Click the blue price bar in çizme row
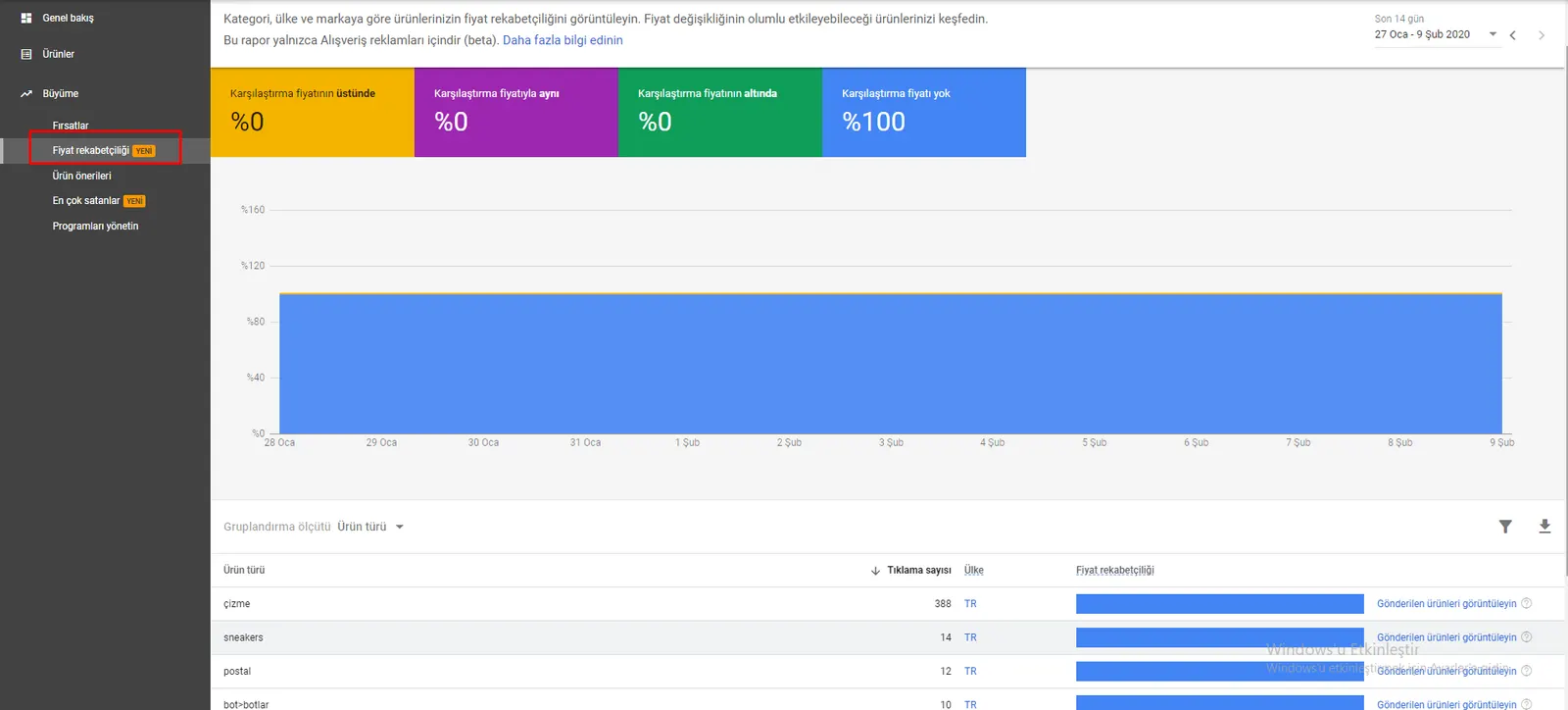 pos(1220,604)
